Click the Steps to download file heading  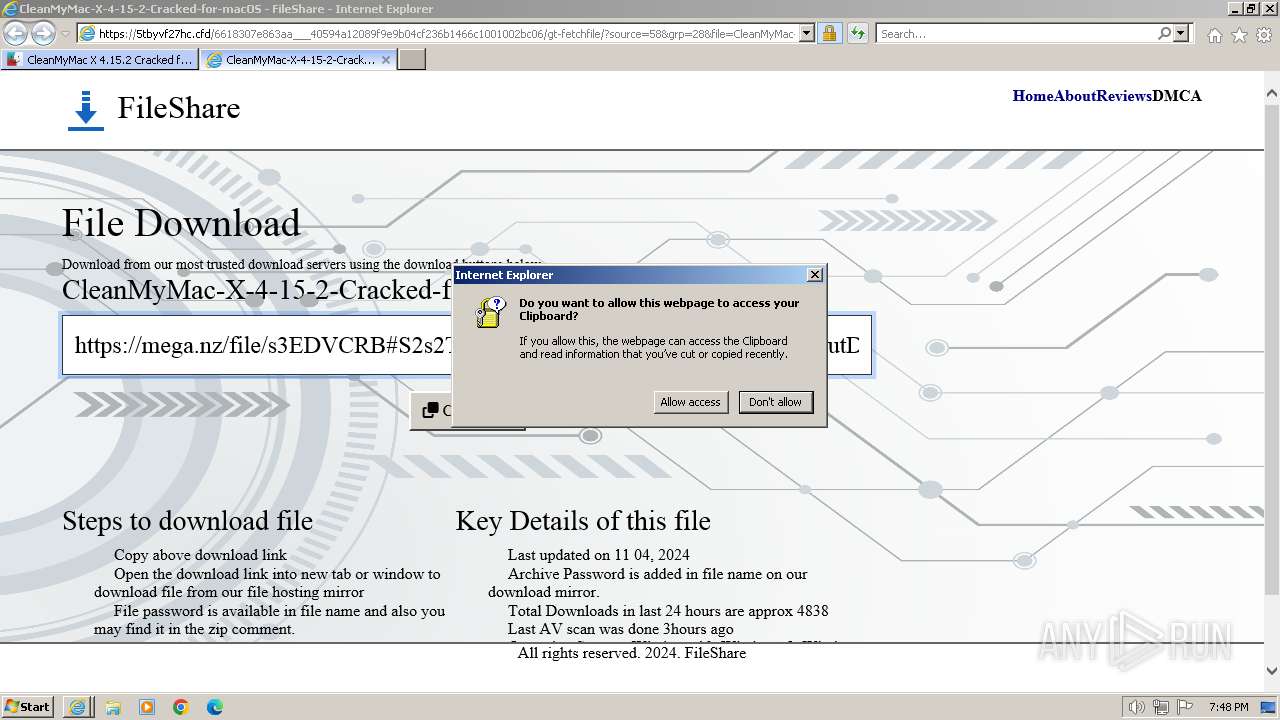[x=188, y=521]
